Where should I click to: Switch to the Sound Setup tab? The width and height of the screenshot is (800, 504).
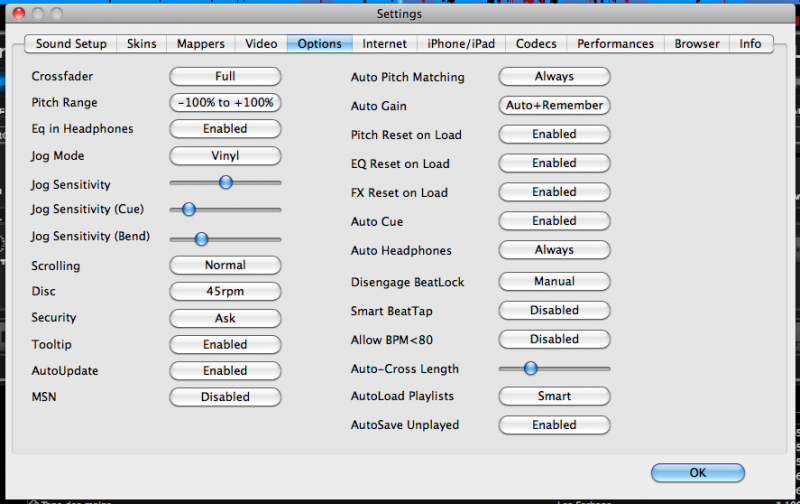tap(71, 44)
